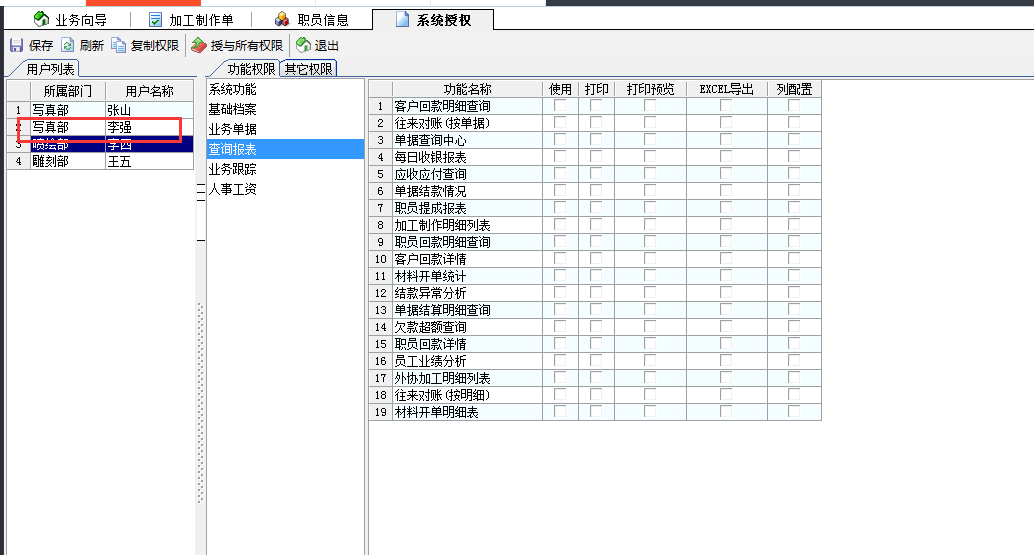
Task: Click the 所属部门 column header
Action: [x=68, y=91]
